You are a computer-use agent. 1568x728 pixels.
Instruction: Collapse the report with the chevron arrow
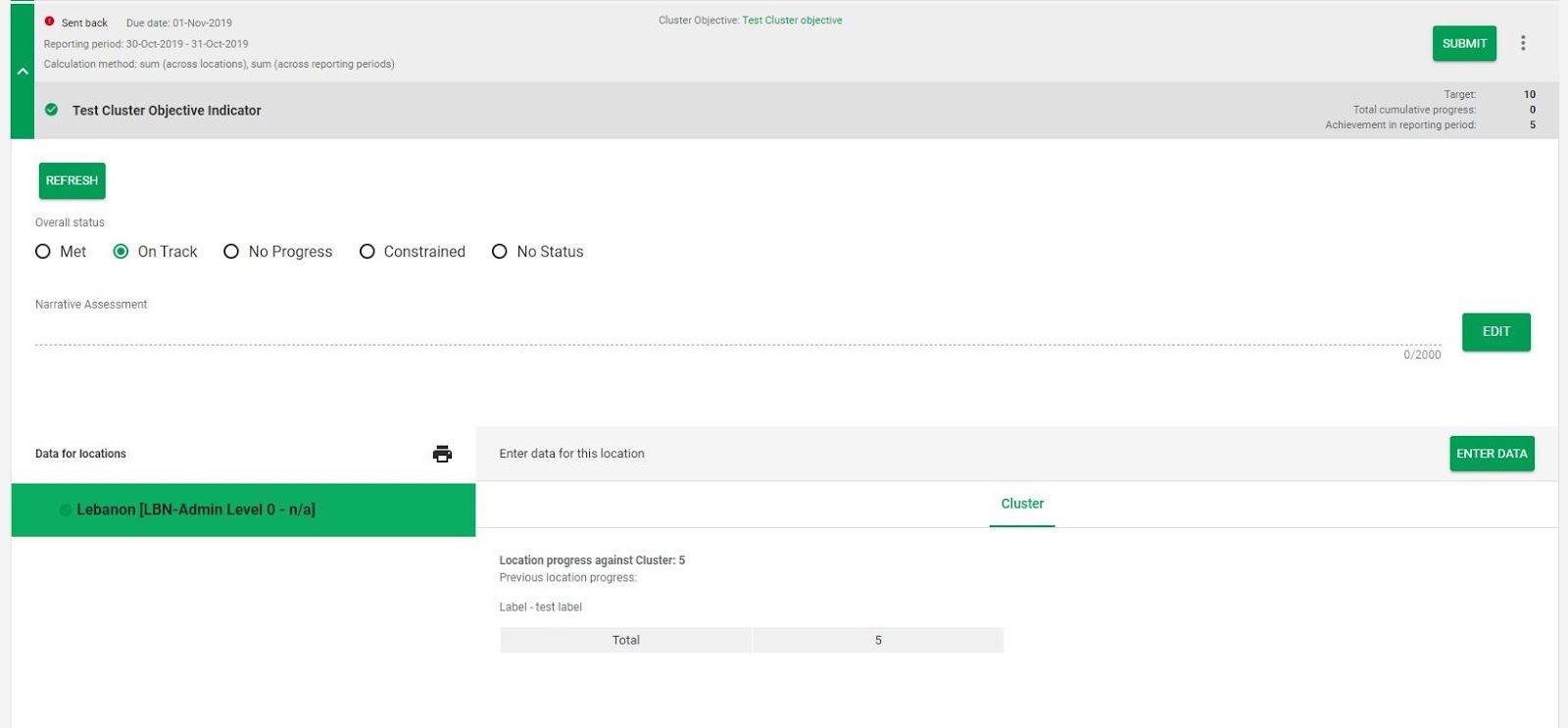[x=23, y=72]
